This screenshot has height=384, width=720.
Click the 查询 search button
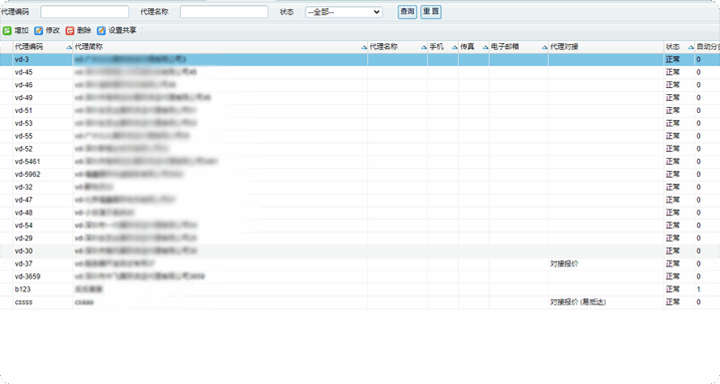407,12
